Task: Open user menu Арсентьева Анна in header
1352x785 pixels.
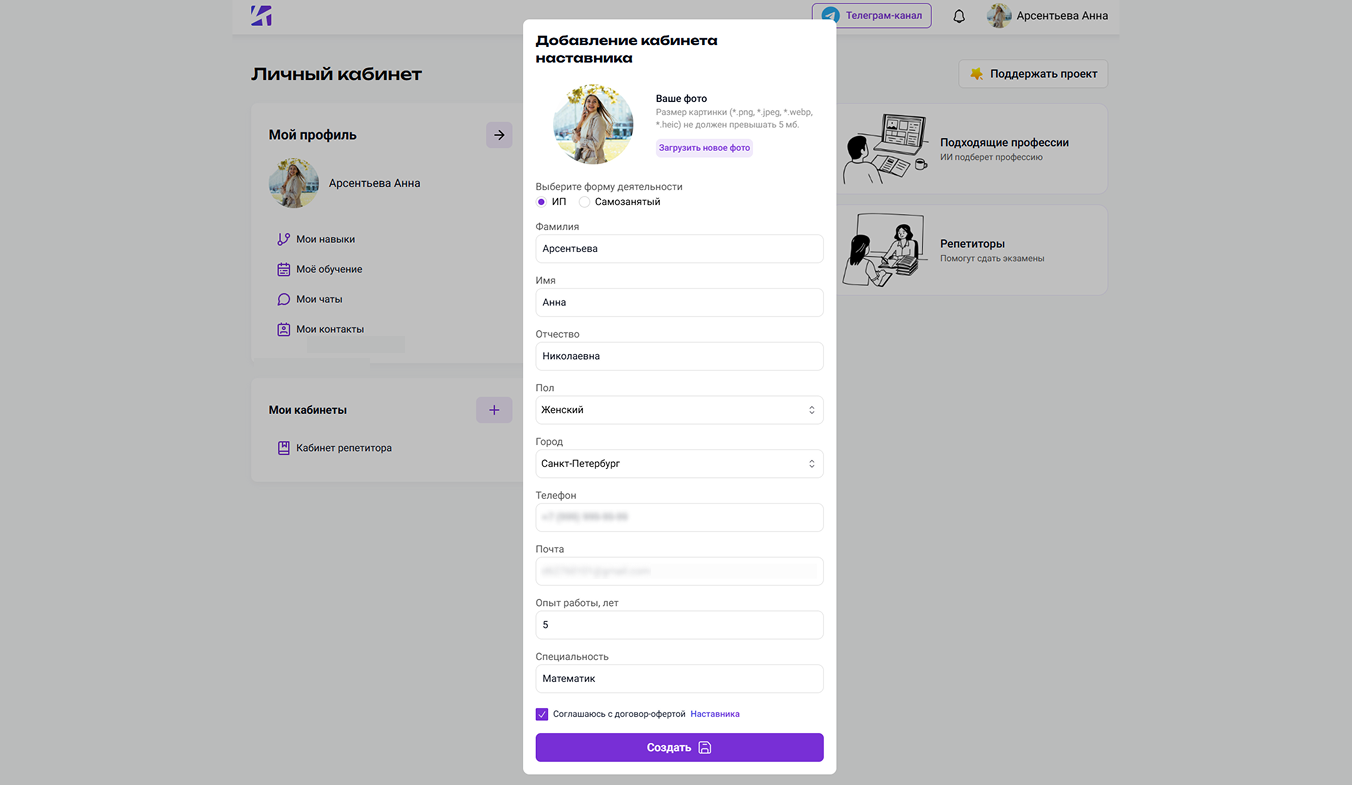Action: [x=1048, y=16]
